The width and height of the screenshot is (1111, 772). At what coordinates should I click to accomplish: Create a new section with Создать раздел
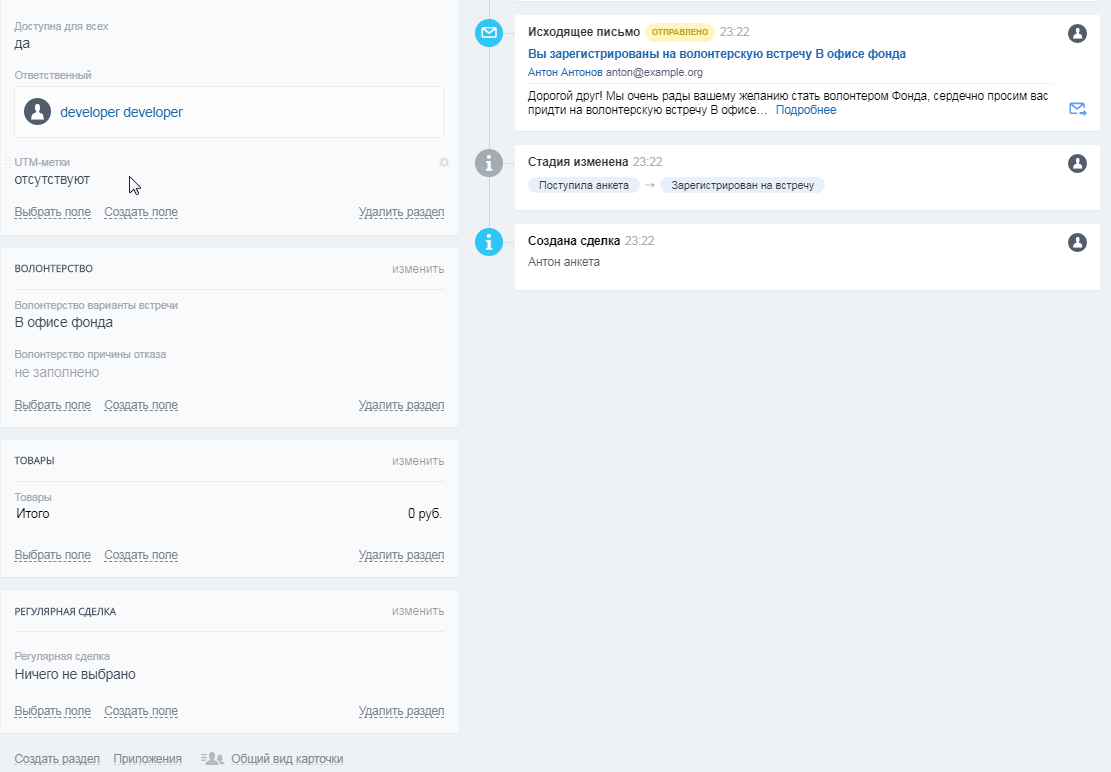[57, 759]
